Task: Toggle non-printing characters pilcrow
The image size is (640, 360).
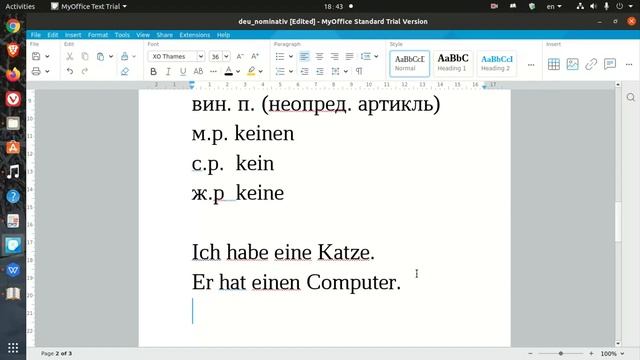Action: [359, 71]
